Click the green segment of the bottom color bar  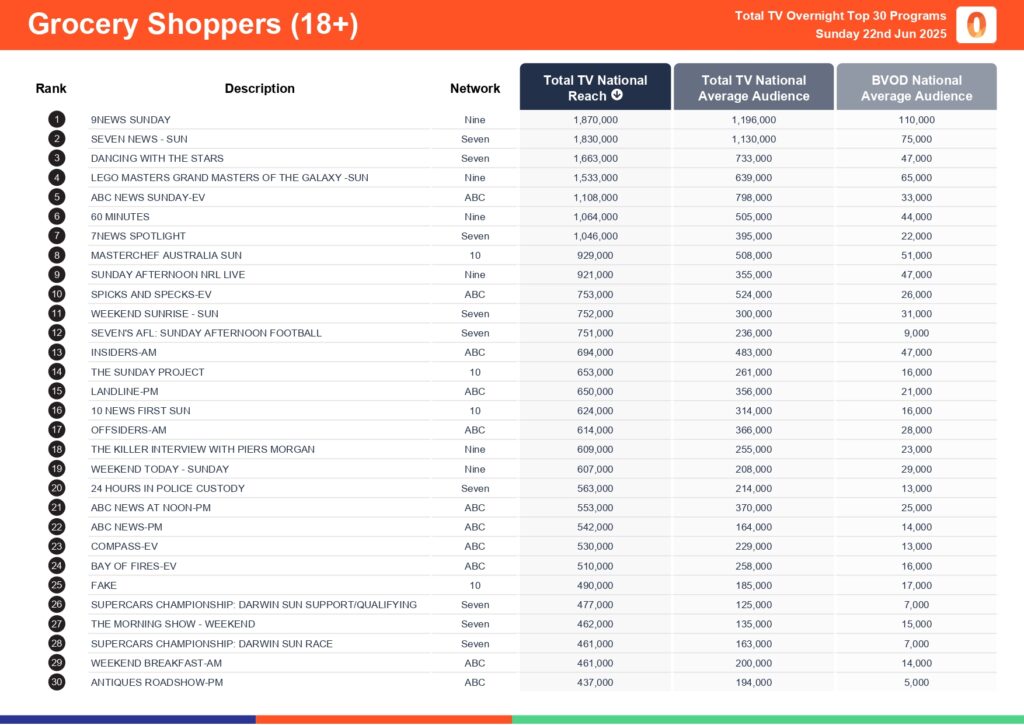(x=767, y=719)
